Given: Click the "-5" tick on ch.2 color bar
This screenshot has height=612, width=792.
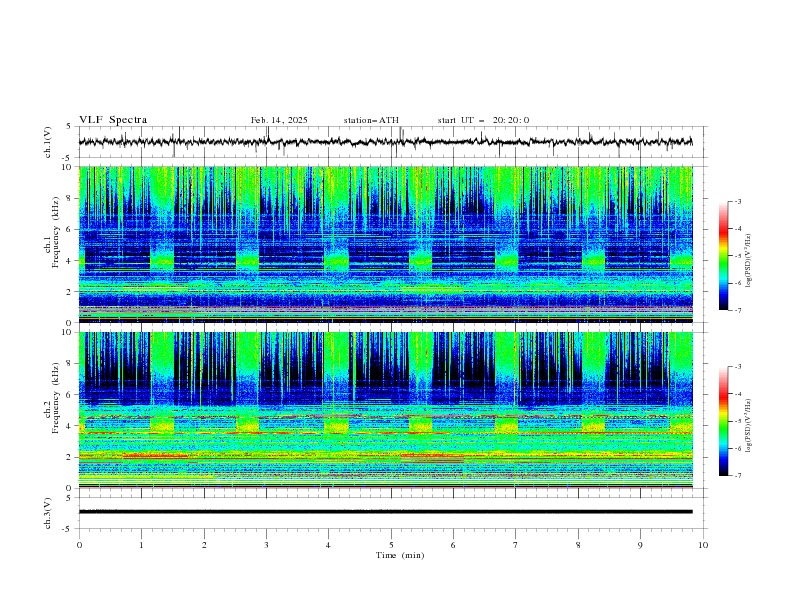Looking at the screenshot, I should coord(737,421).
